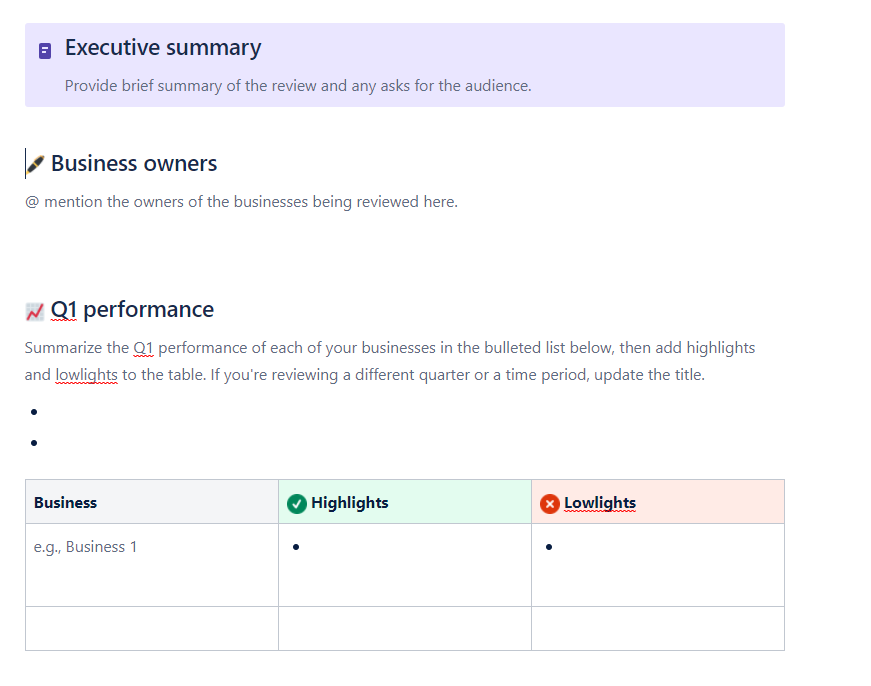871x686 pixels.
Task: Click the underlined word 'lowlights' in the paragraph
Action: pos(87,375)
